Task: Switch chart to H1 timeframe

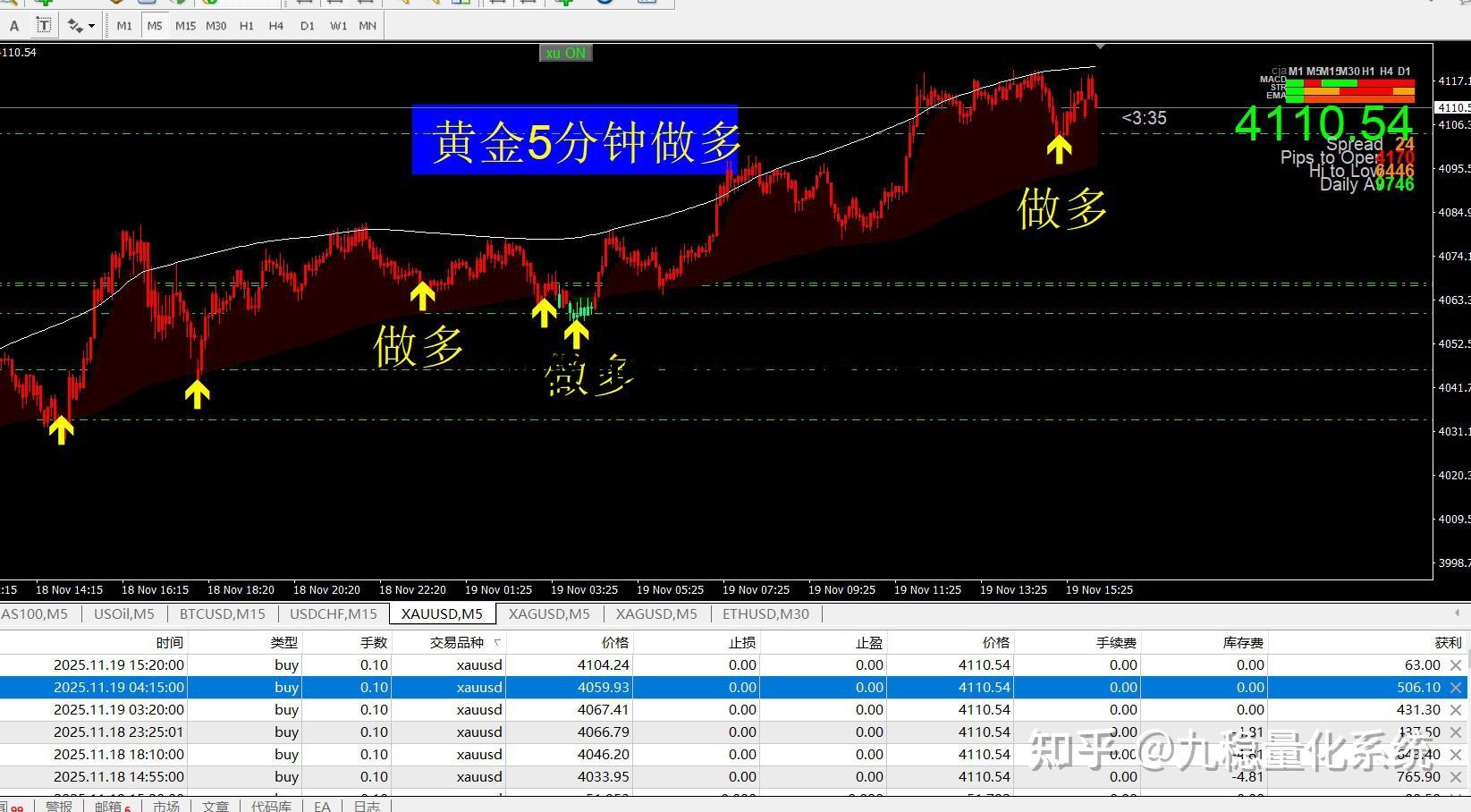Action: click(x=247, y=25)
